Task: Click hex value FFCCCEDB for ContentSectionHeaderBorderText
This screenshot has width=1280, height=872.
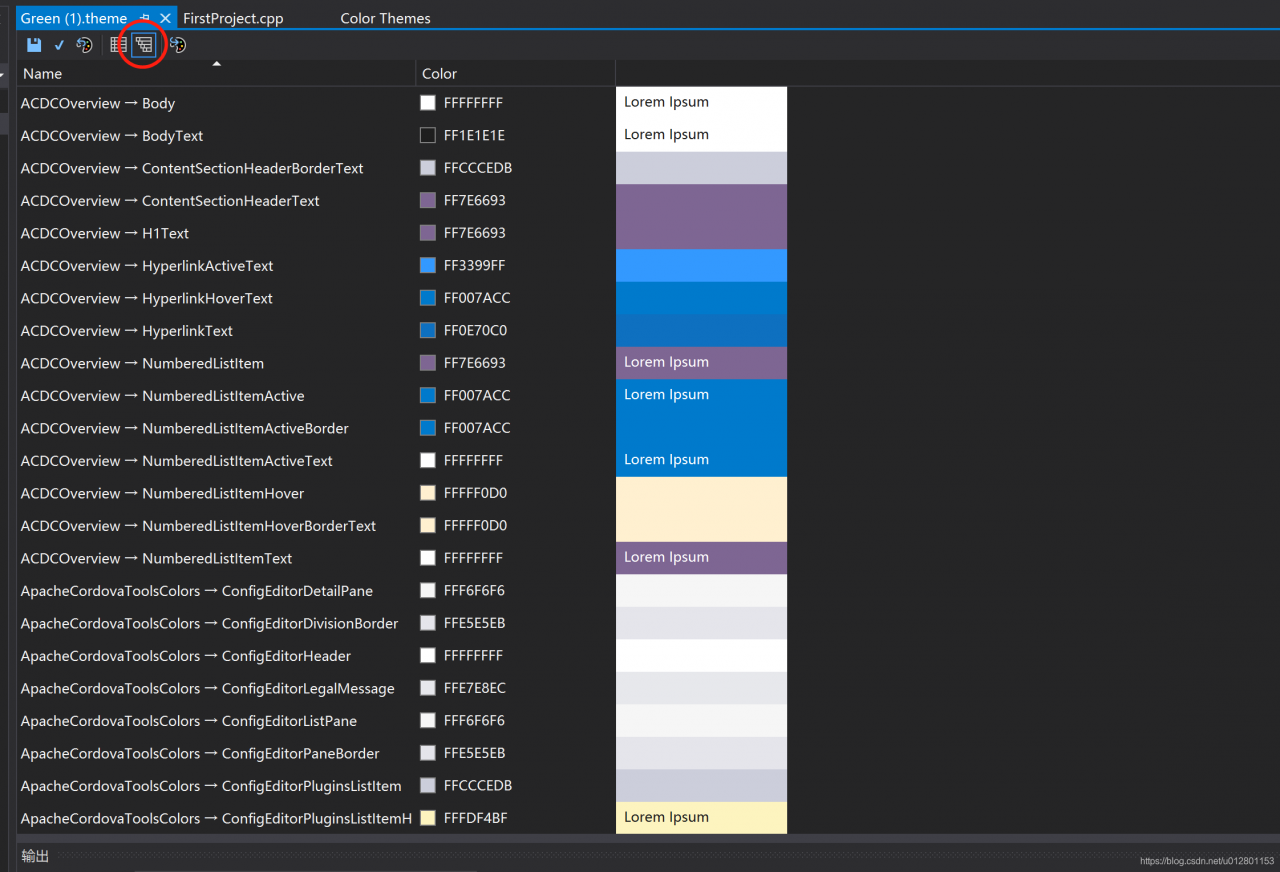Action: [x=478, y=168]
